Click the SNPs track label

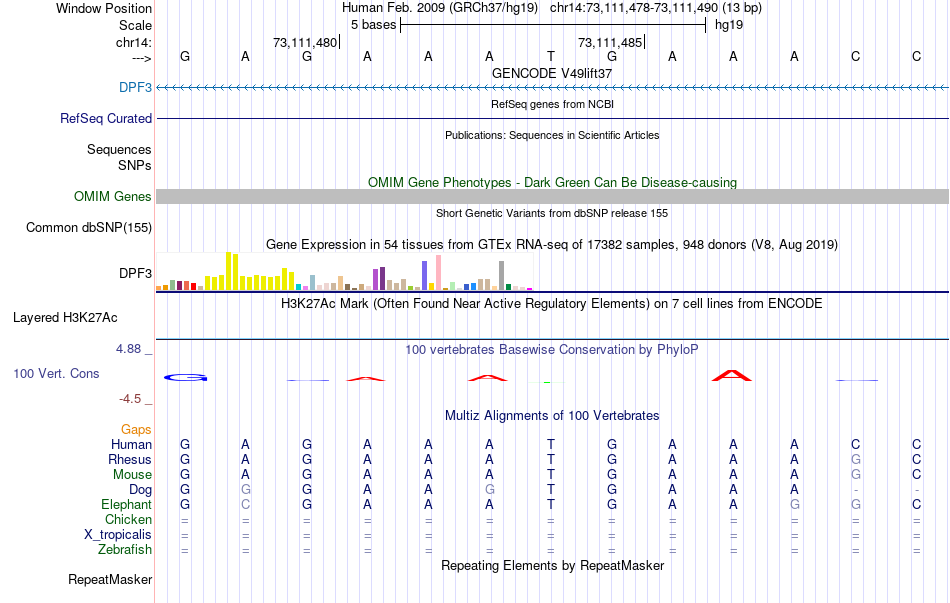135,165
